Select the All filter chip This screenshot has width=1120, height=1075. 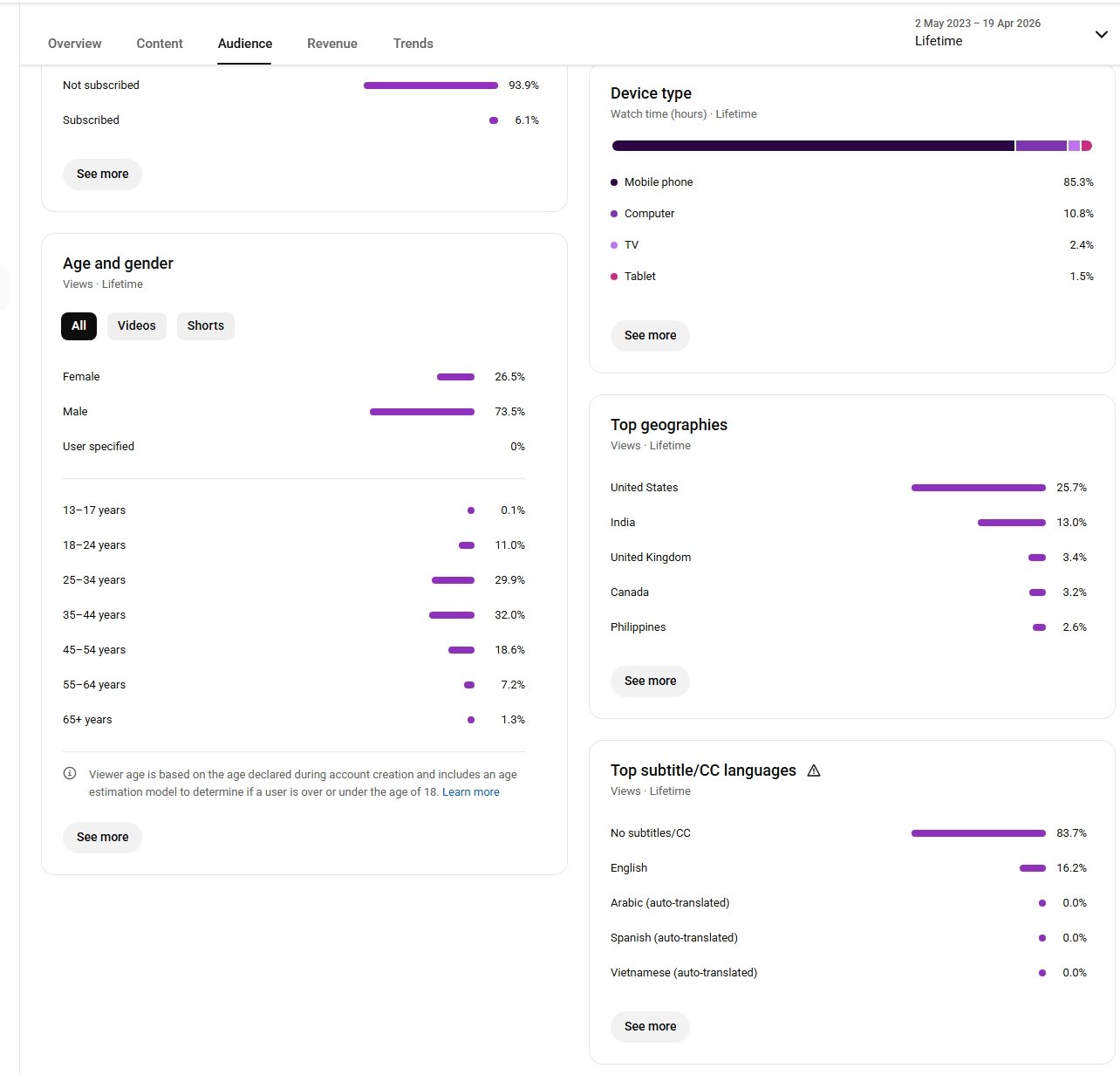[79, 326]
